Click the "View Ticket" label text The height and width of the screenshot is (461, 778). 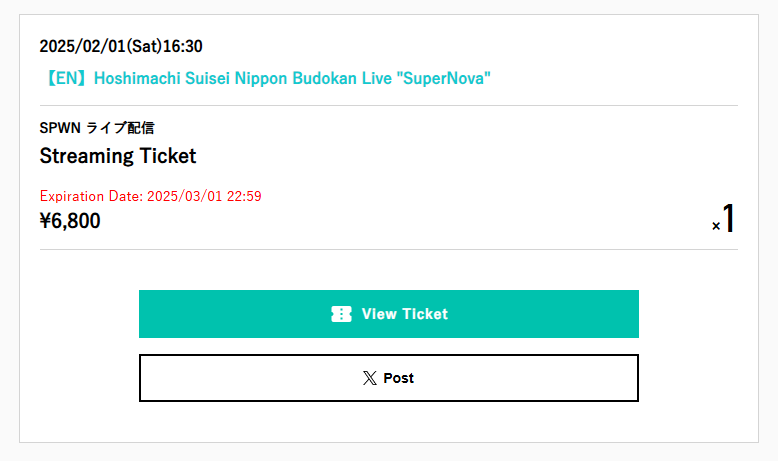(x=405, y=314)
